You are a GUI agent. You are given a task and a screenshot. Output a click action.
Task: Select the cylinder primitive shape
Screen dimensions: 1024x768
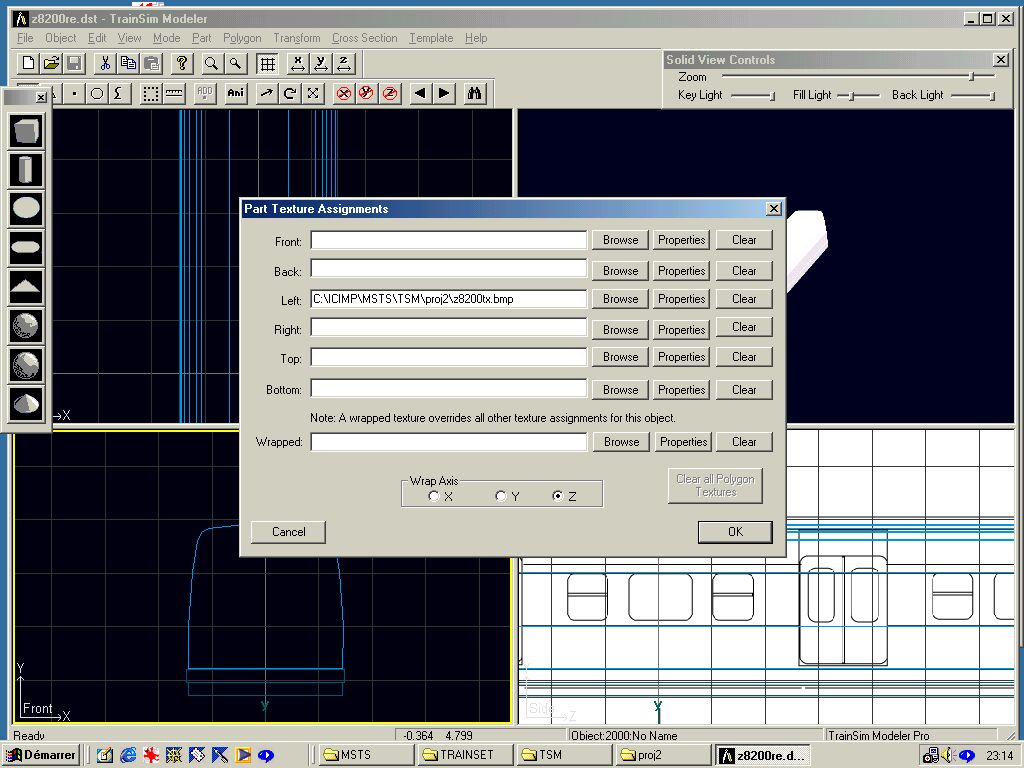coord(27,170)
